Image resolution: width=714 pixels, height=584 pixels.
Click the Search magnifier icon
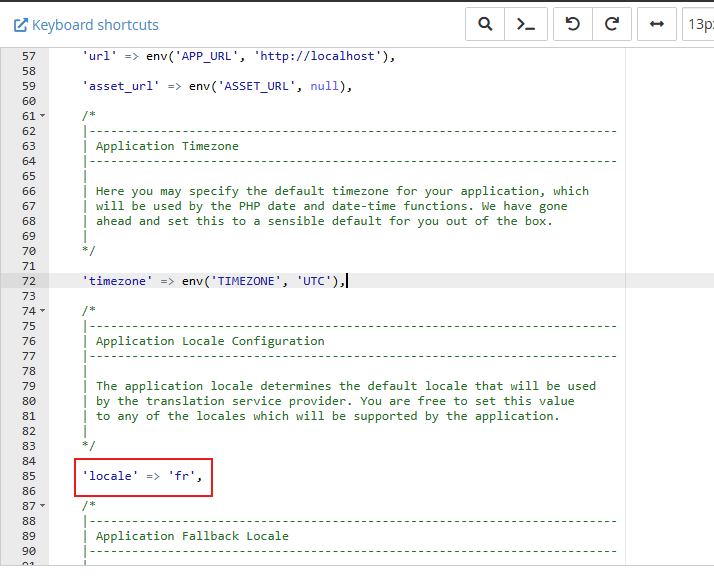point(485,25)
